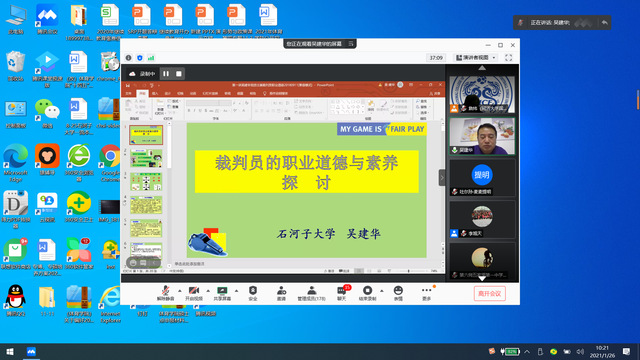Screen dimensions: 640x360
Task: Click the invite participants icon
Action: point(281,293)
